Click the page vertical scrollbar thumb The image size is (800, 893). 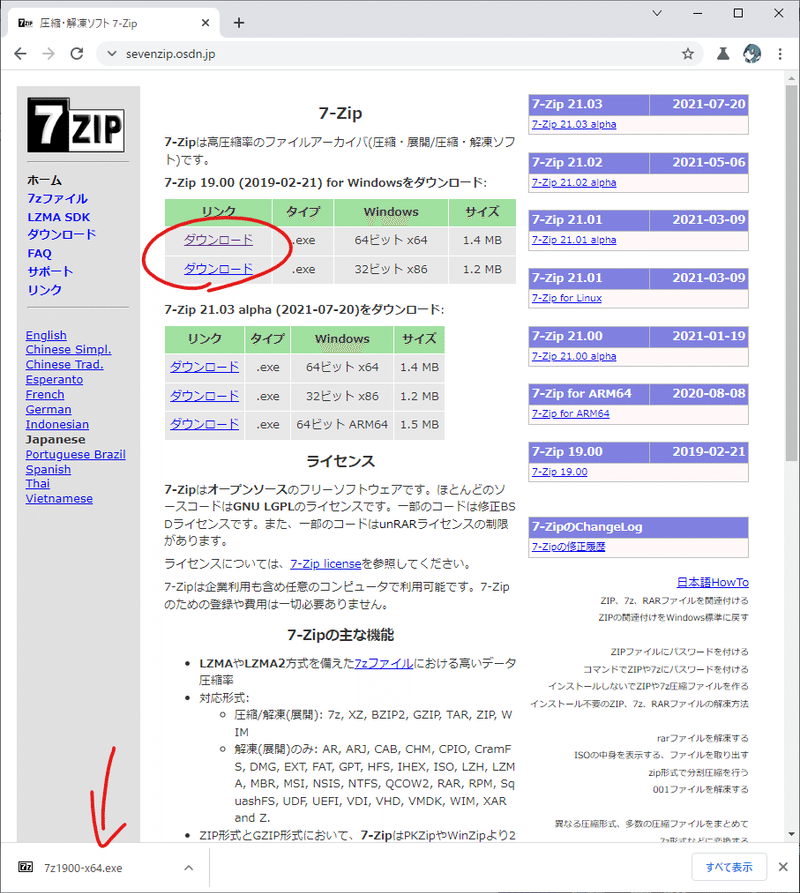tap(791, 273)
